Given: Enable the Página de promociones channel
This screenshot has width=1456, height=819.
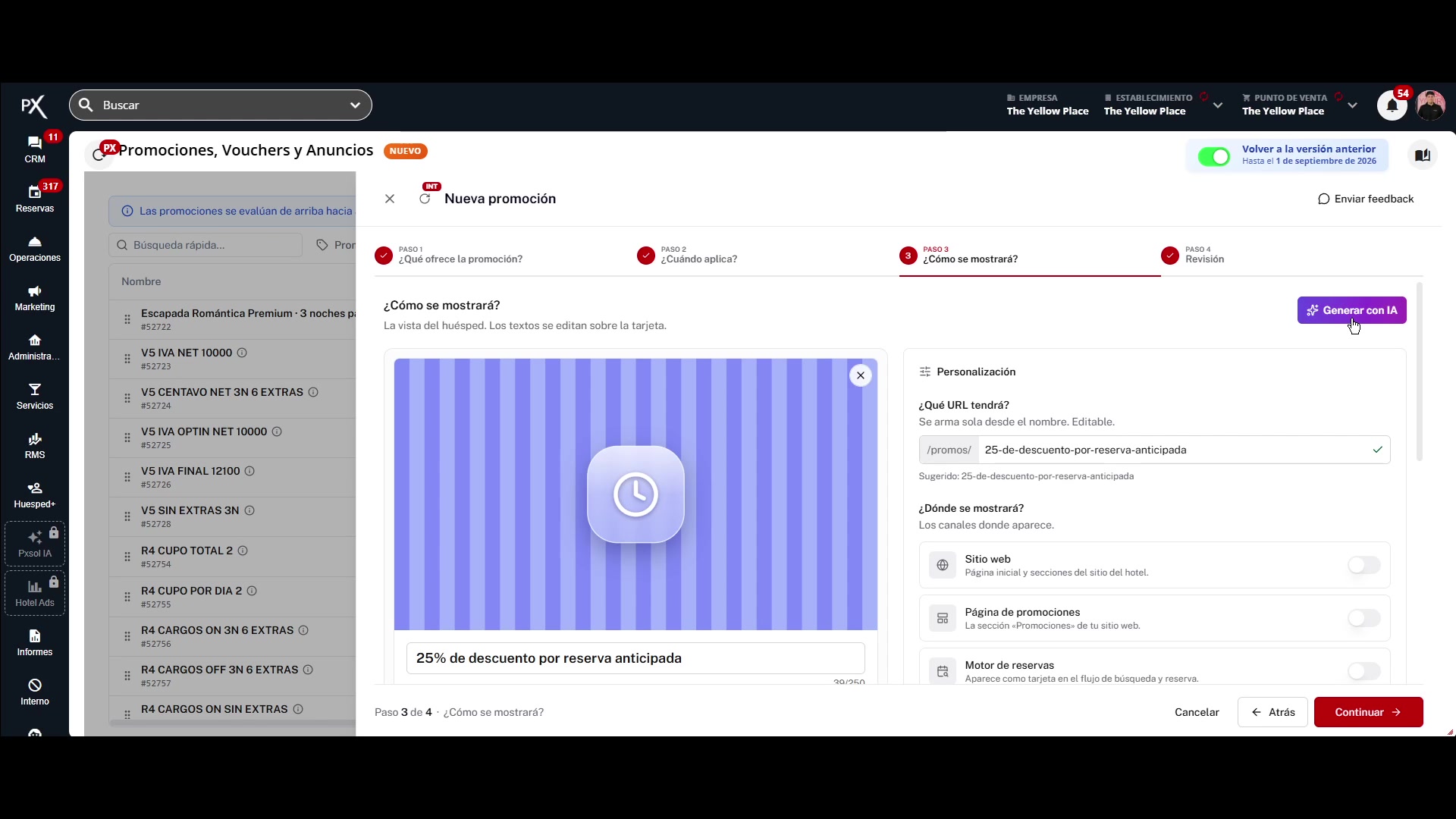Looking at the screenshot, I should click(1363, 618).
